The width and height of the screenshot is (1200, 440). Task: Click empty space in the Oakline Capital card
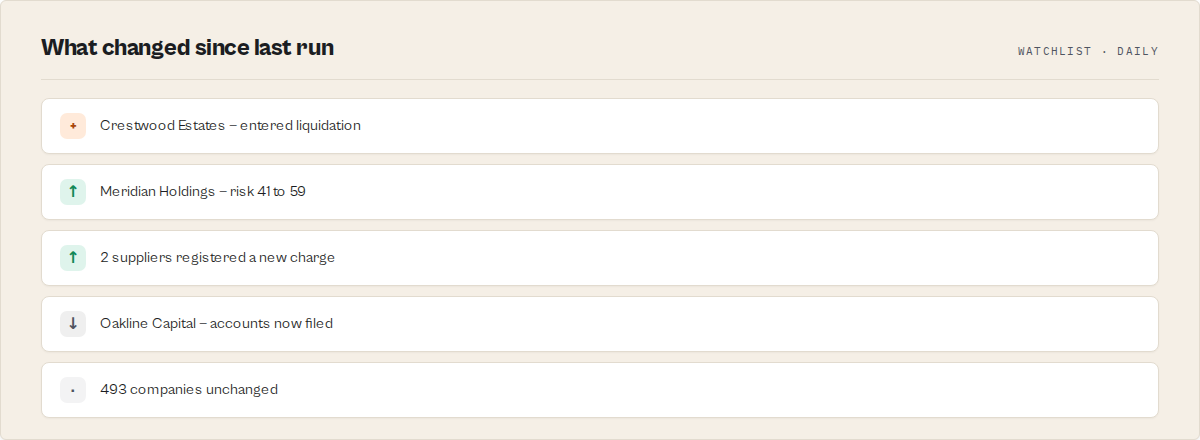750,324
